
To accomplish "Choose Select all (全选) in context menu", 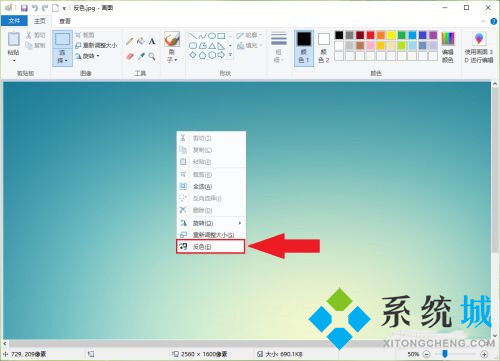I will 211,187.
